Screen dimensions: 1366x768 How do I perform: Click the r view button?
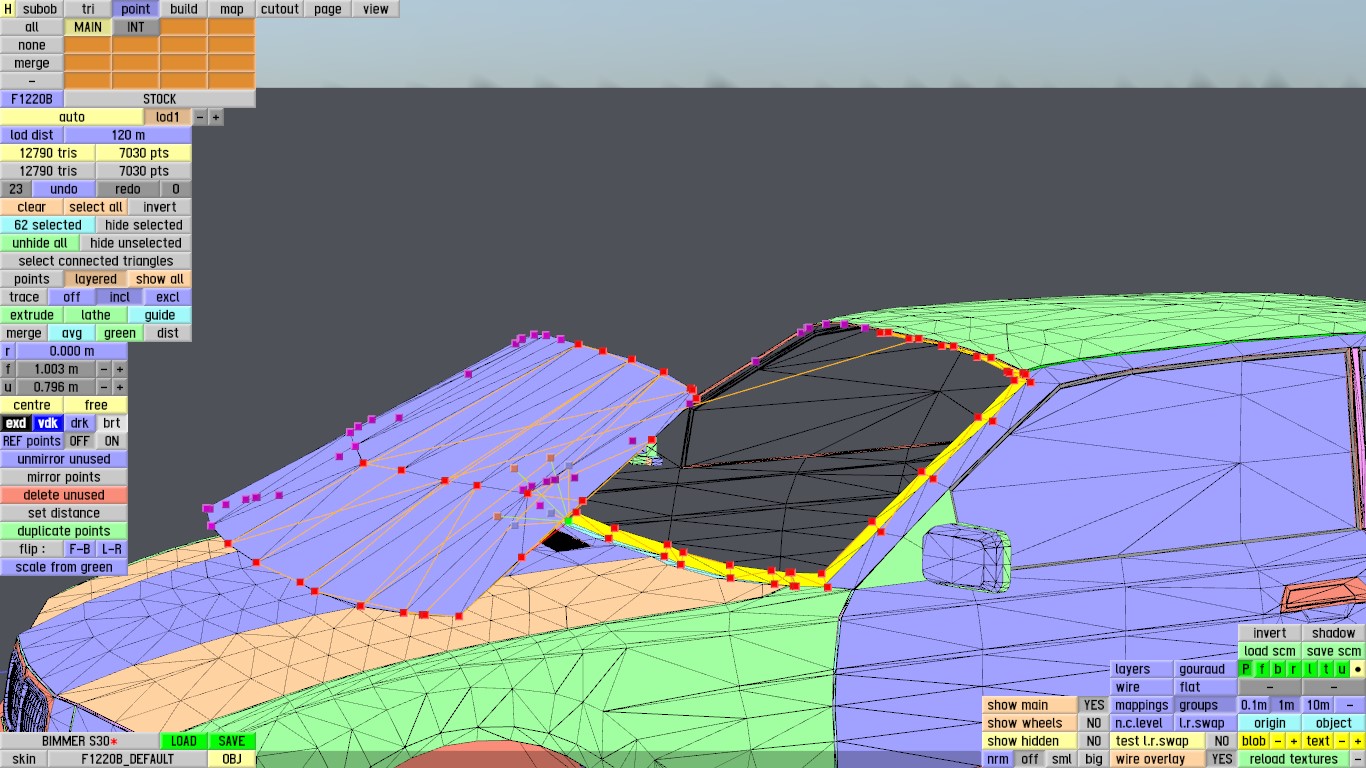(x=1294, y=669)
